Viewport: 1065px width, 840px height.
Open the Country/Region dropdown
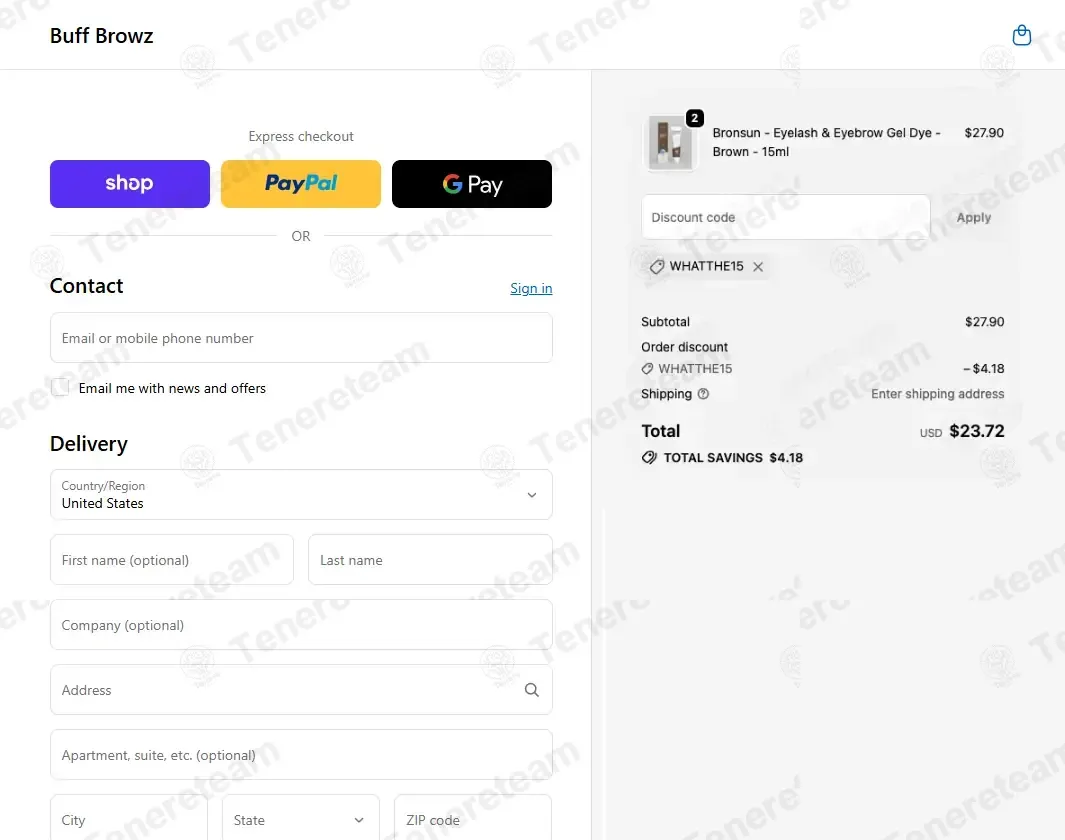(301, 495)
